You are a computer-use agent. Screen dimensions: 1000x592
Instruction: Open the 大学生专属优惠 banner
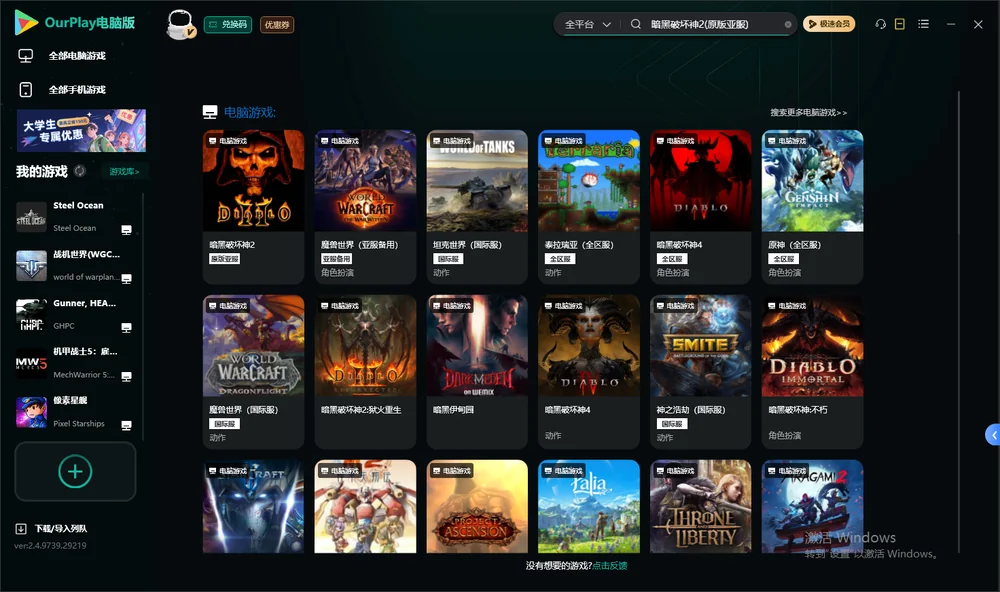(x=81, y=131)
